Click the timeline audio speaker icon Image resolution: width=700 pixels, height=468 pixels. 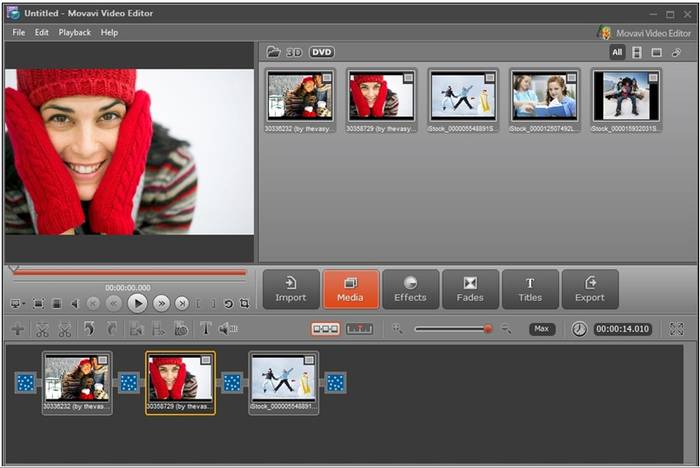228,329
